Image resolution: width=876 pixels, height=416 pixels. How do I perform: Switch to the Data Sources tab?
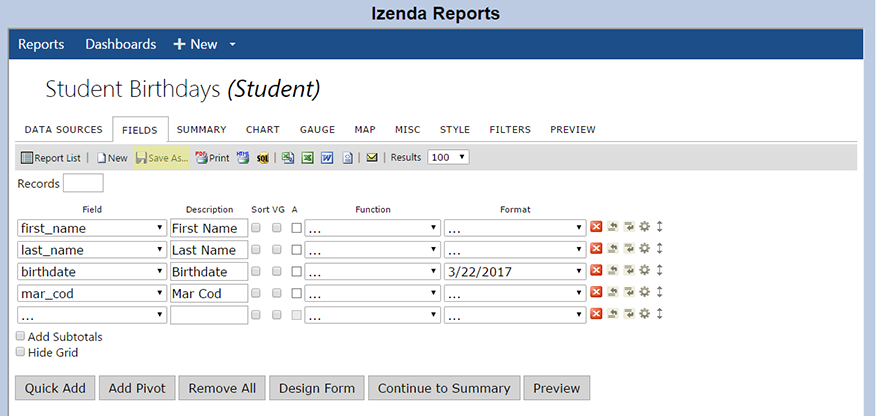(x=64, y=130)
